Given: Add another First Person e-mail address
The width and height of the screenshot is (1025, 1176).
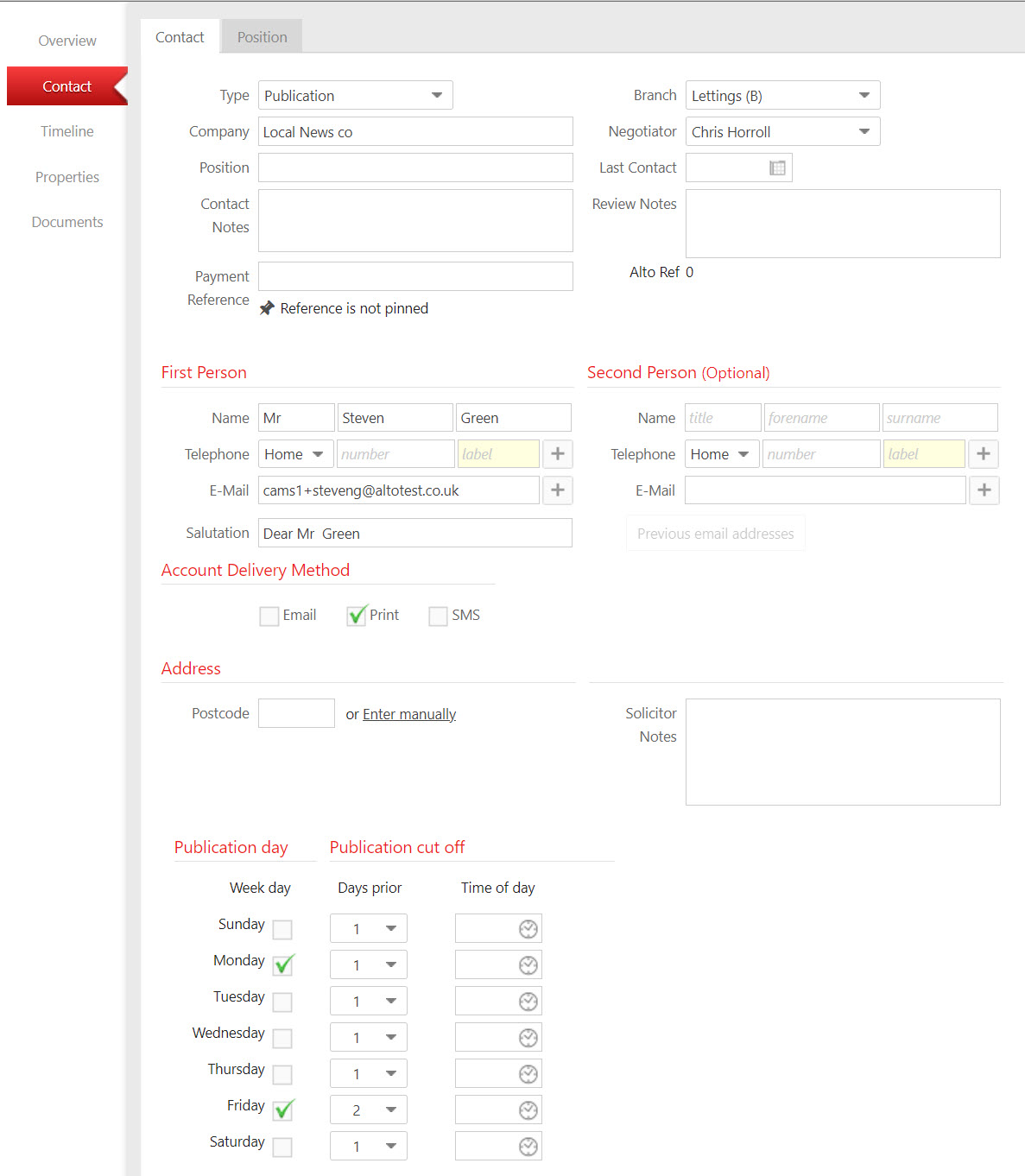Looking at the screenshot, I should click(x=558, y=490).
